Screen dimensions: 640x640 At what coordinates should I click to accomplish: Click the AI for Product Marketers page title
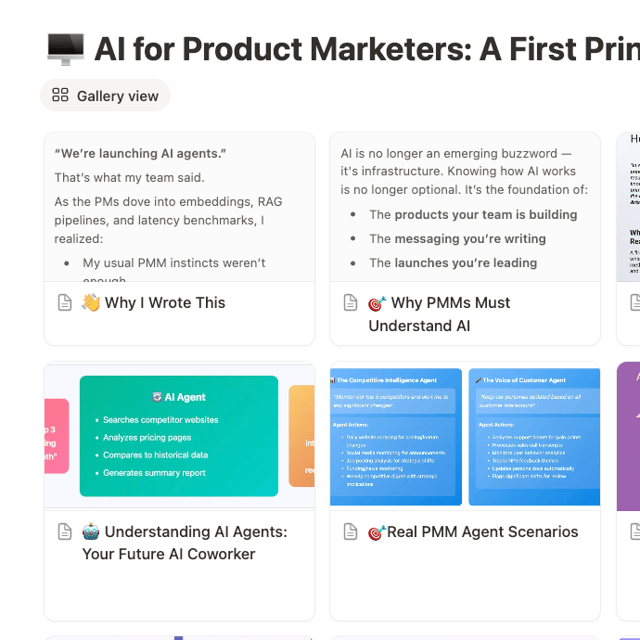pyautogui.click(x=367, y=49)
